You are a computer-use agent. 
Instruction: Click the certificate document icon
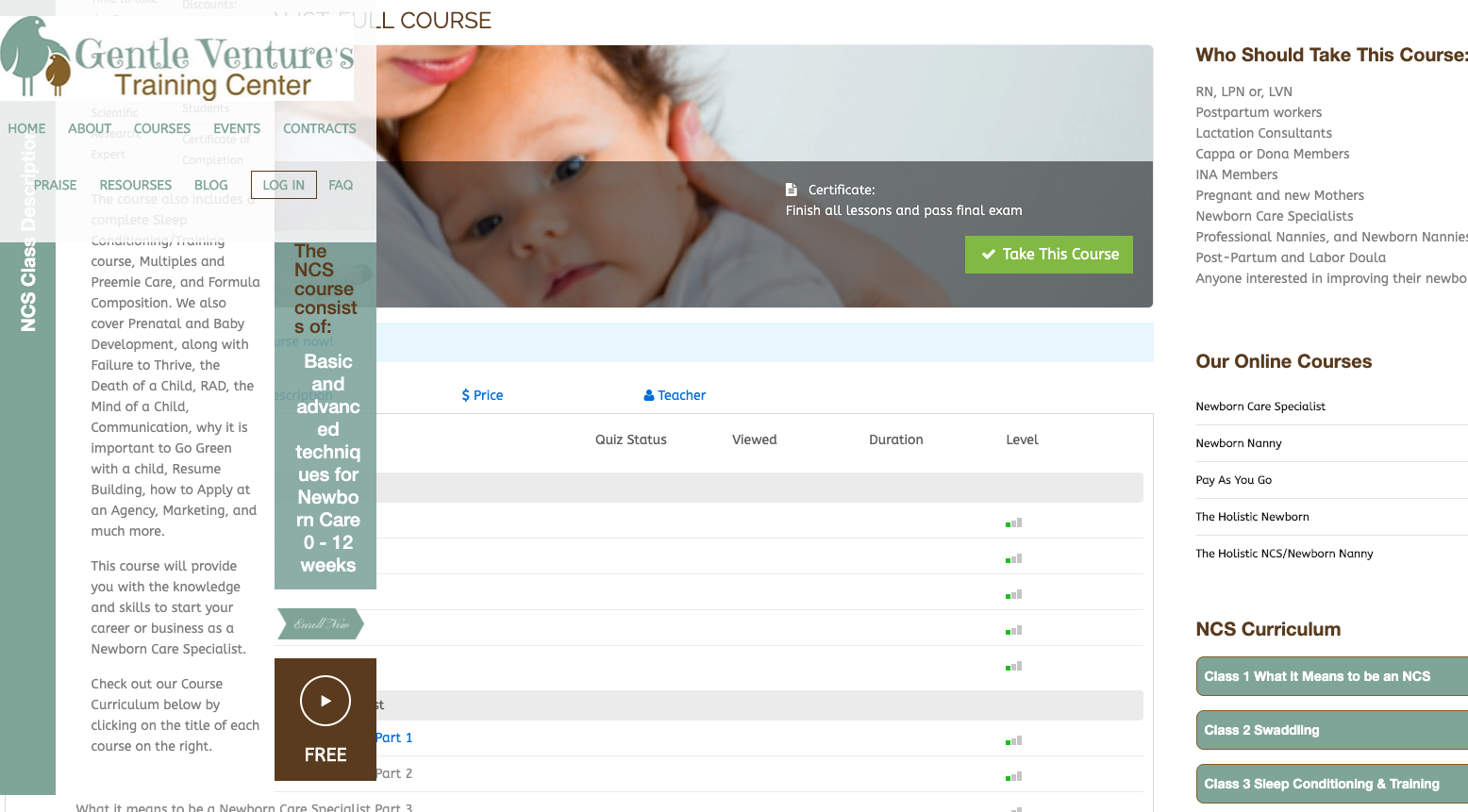click(x=792, y=190)
